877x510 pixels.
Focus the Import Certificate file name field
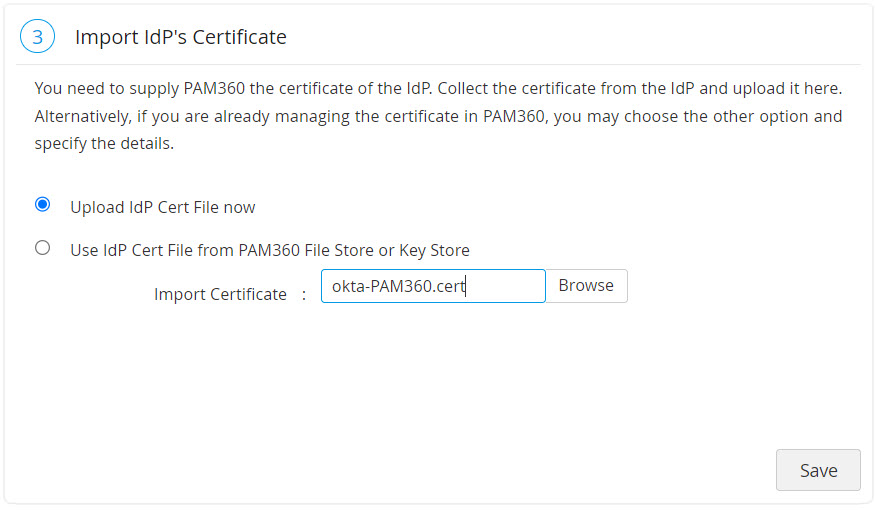tap(432, 286)
